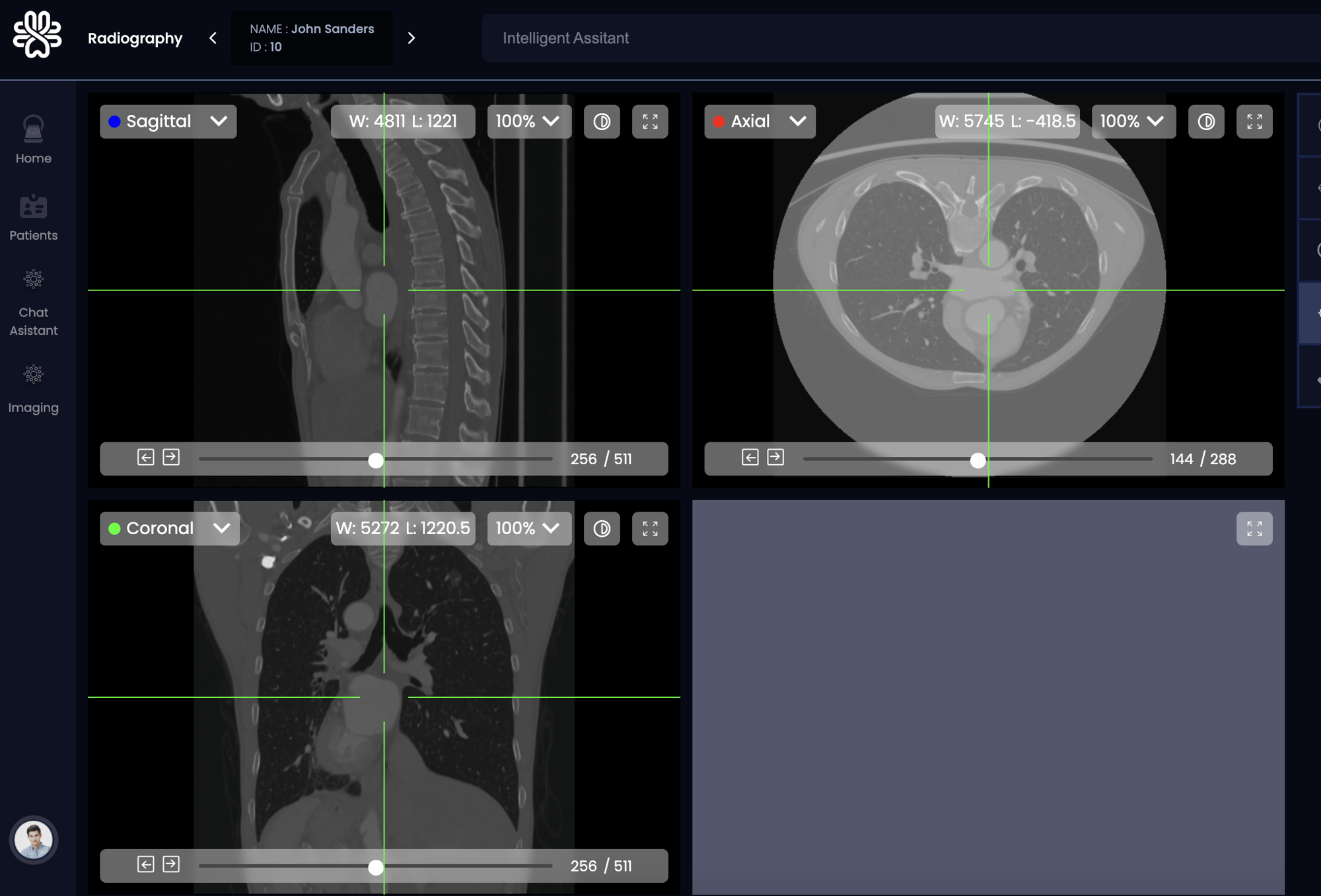Step to previous Coronal slice
This screenshot has height=896, width=1321.
(x=146, y=864)
